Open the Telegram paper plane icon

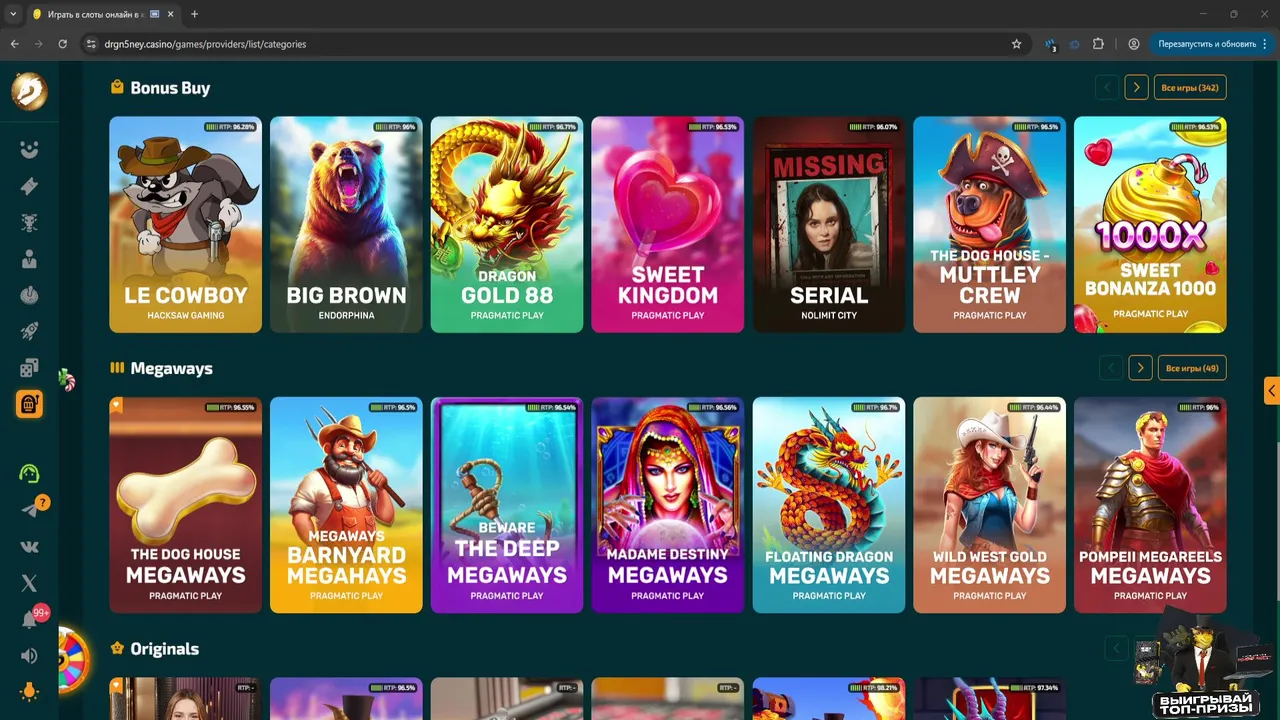tap(30, 510)
